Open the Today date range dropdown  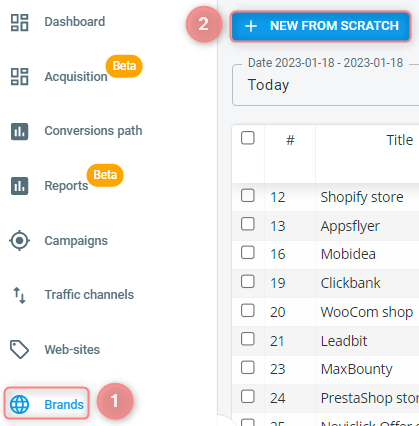(325, 85)
